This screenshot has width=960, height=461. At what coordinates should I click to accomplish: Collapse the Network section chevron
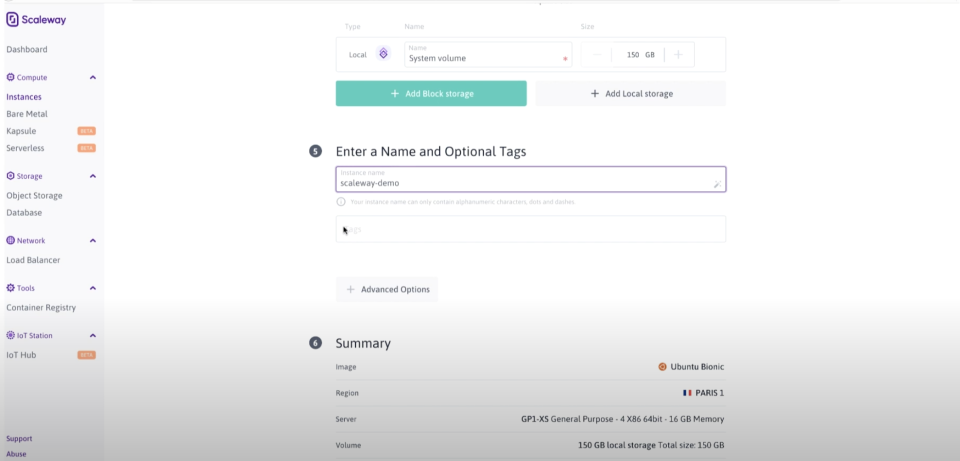tap(93, 241)
